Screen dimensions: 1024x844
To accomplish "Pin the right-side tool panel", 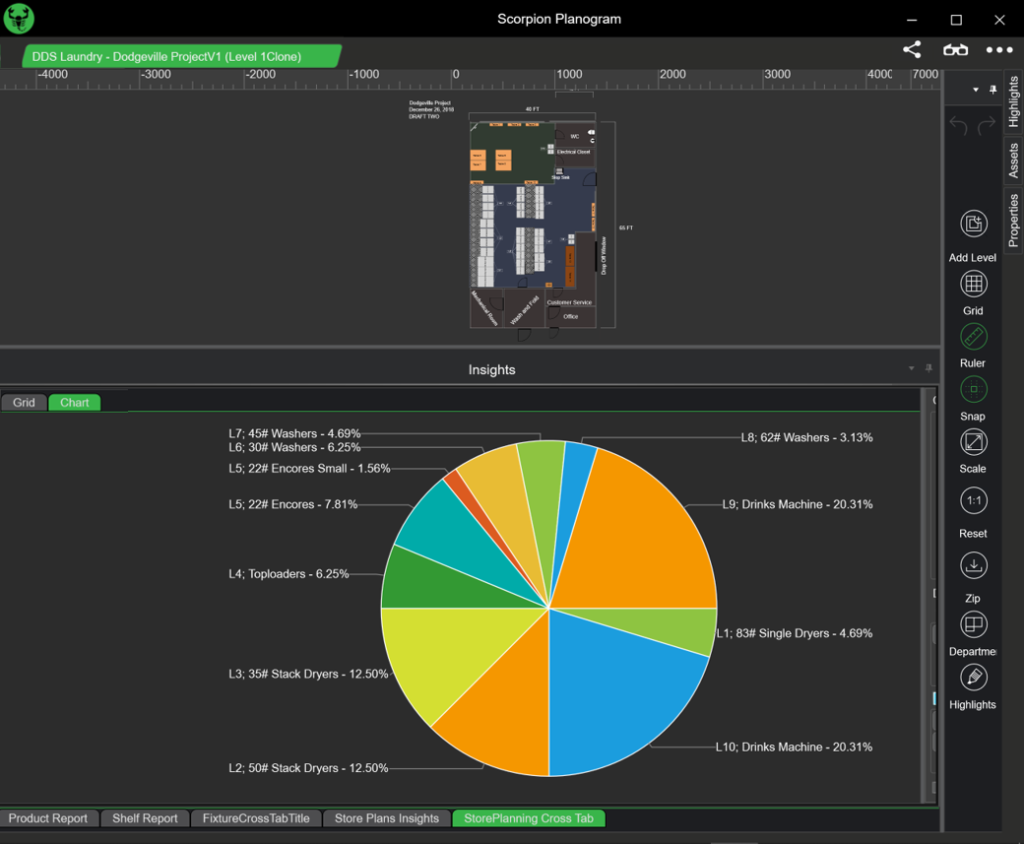I will 993,89.
